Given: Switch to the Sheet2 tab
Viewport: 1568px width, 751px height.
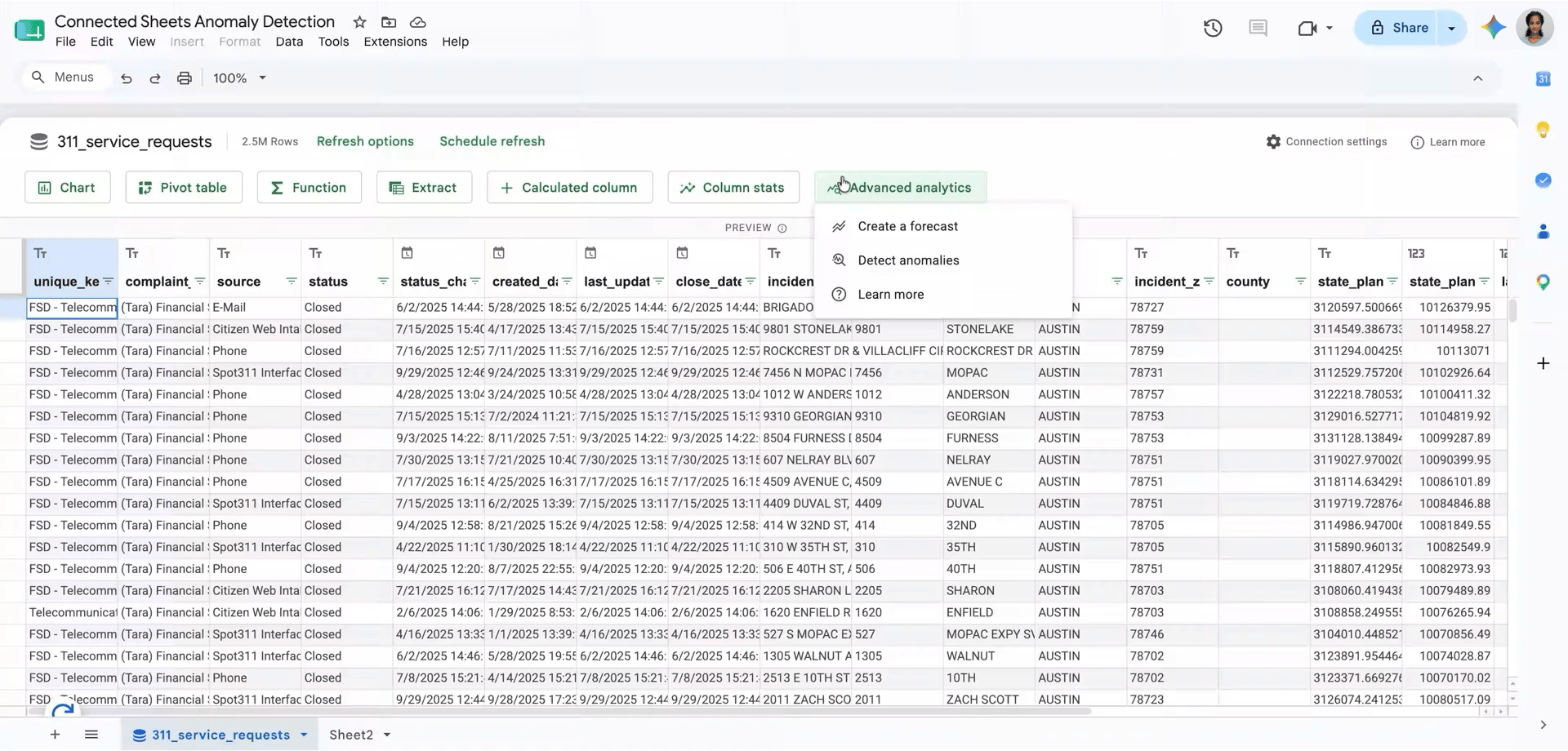Looking at the screenshot, I should [351, 735].
